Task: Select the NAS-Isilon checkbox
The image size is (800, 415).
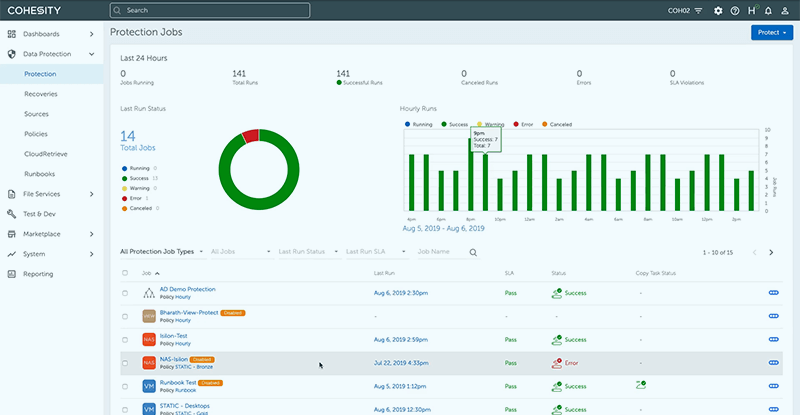Action: pyautogui.click(x=125, y=363)
